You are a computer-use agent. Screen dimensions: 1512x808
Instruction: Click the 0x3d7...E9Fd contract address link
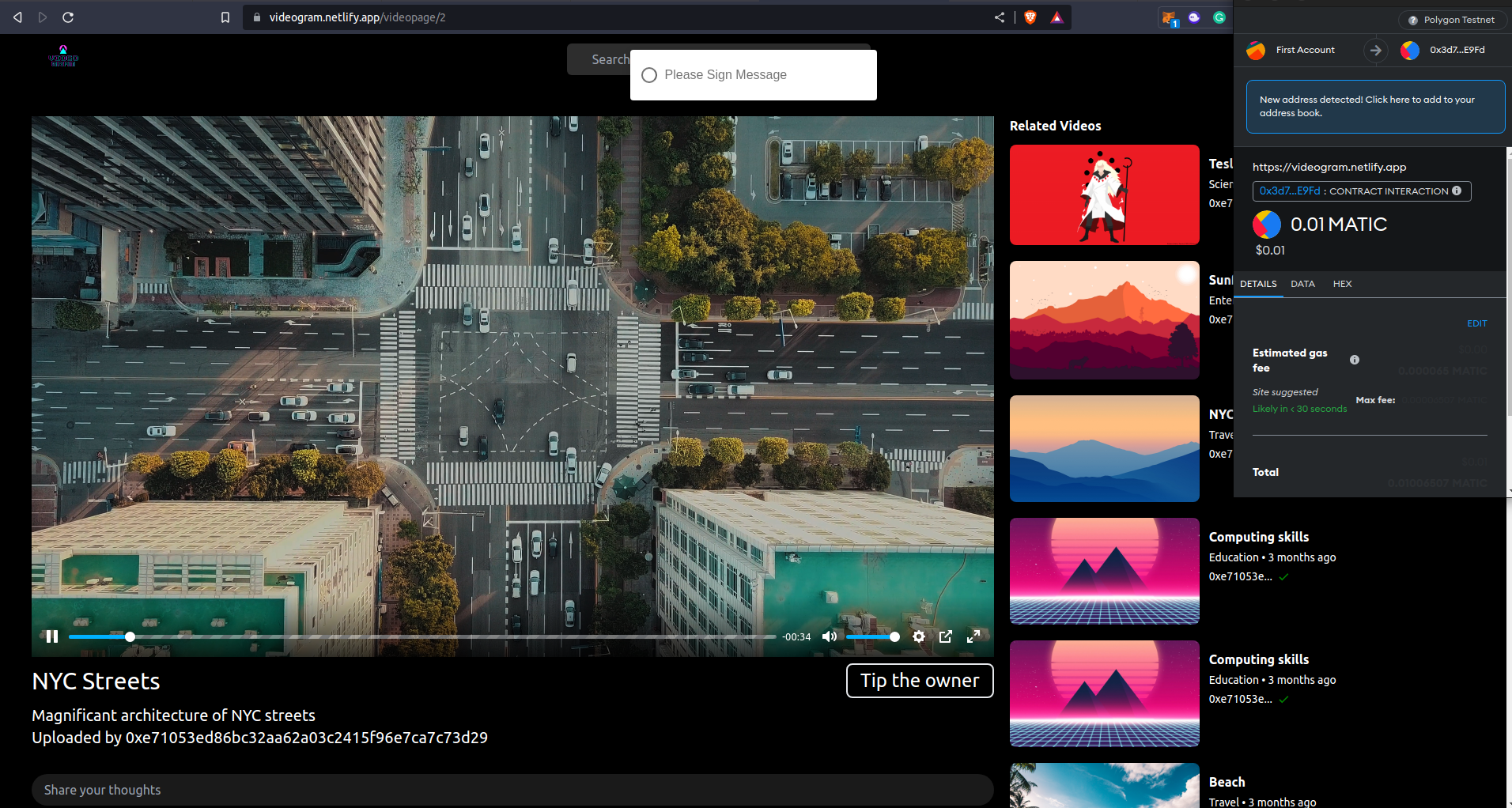coord(1289,191)
